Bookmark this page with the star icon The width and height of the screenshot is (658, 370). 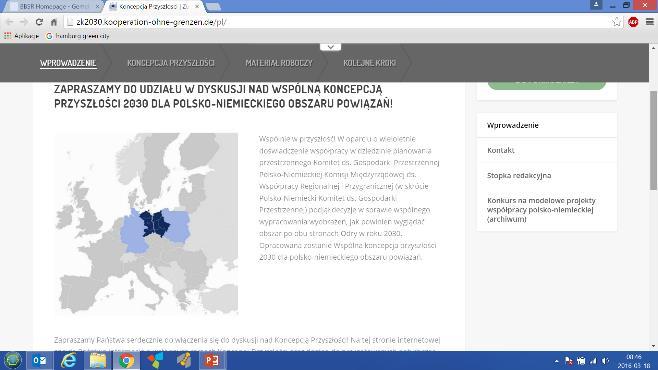click(616, 22)
